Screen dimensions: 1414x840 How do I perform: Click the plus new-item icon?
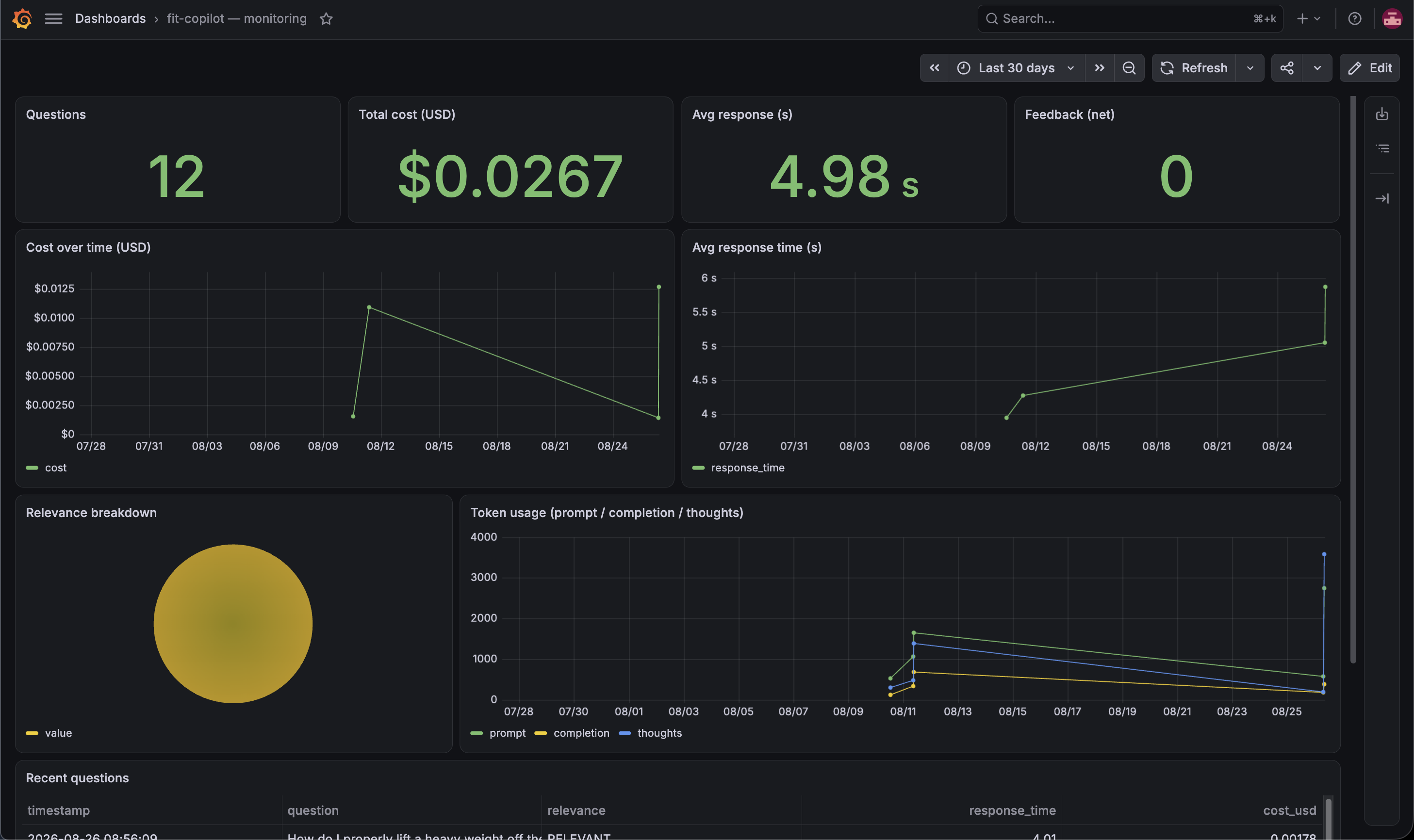tap(1302, 19)
